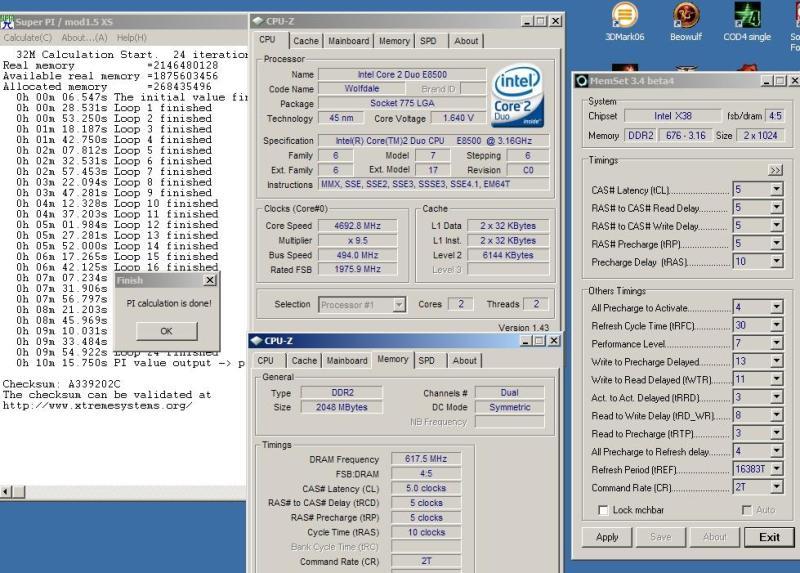Switch to Memory tab in upper CPU-Z
Image resolution: width=800 pixels, height=573 pixels.
394,41
